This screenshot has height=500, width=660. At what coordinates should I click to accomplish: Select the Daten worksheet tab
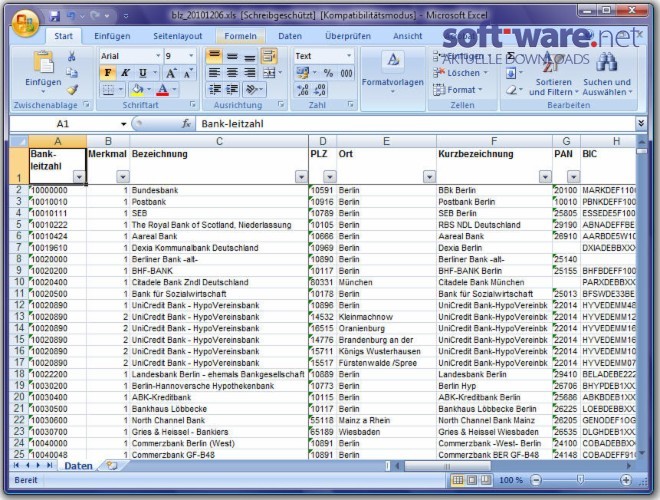pos(78,466)
